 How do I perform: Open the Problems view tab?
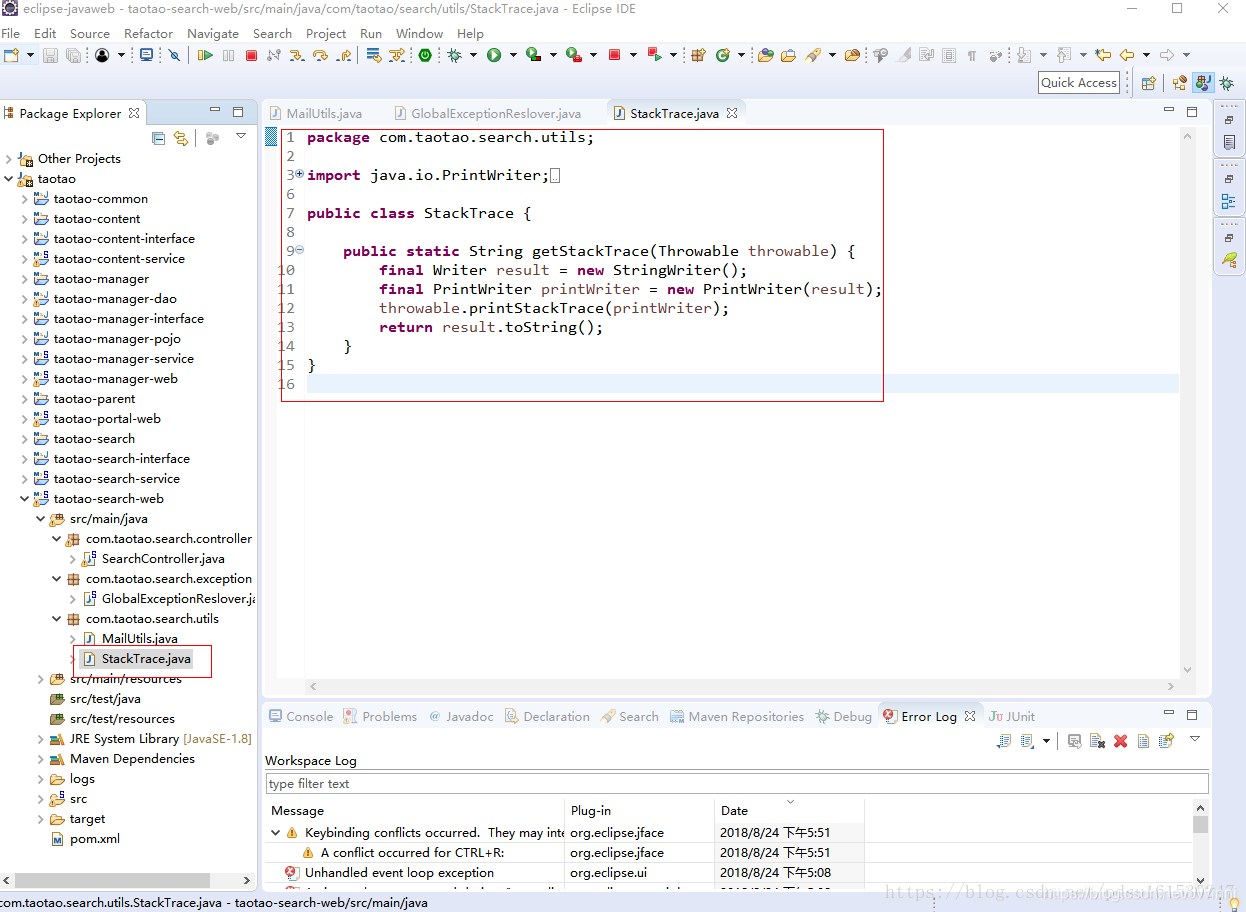coord(380,716)
